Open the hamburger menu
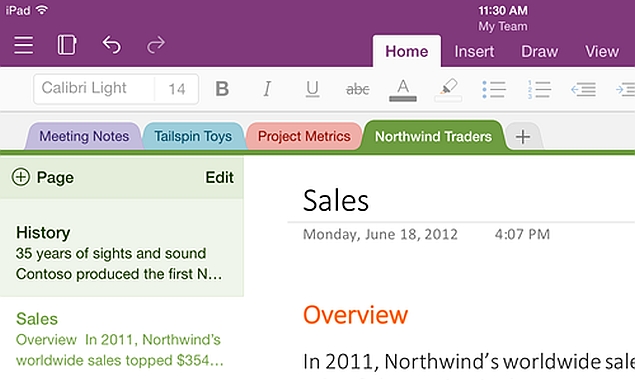Image resolution: width=635 pixels, height=380 pixels. click(x=23, y=45)
